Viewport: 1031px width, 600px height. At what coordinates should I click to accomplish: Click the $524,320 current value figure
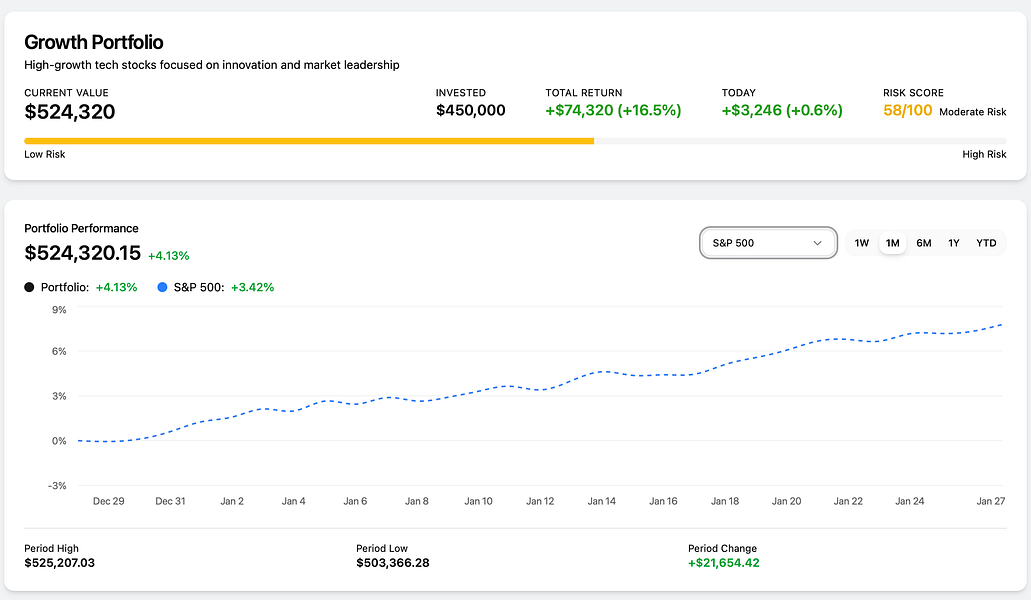pos(70,112)
